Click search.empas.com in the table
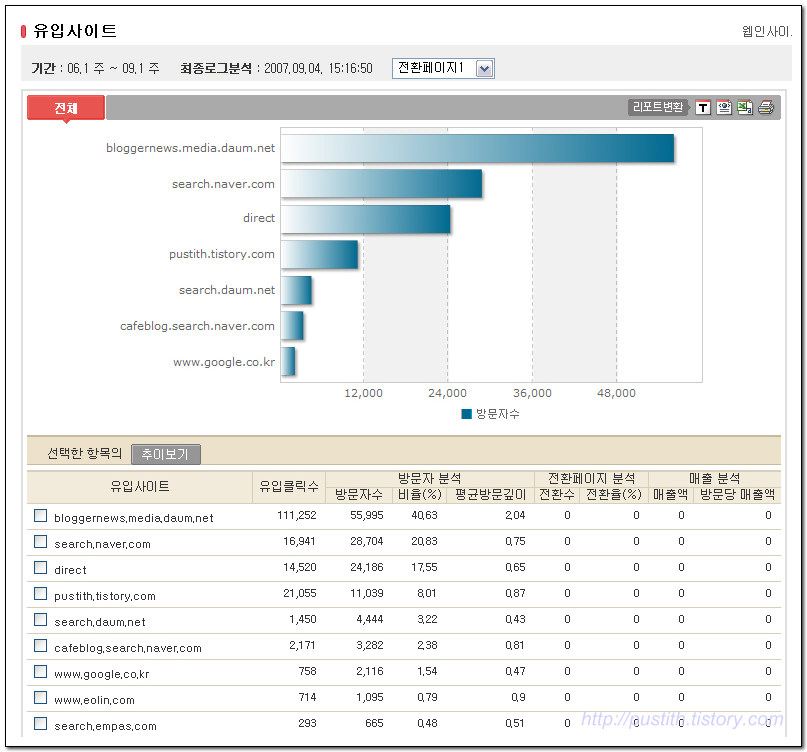 tap(106, 726)
